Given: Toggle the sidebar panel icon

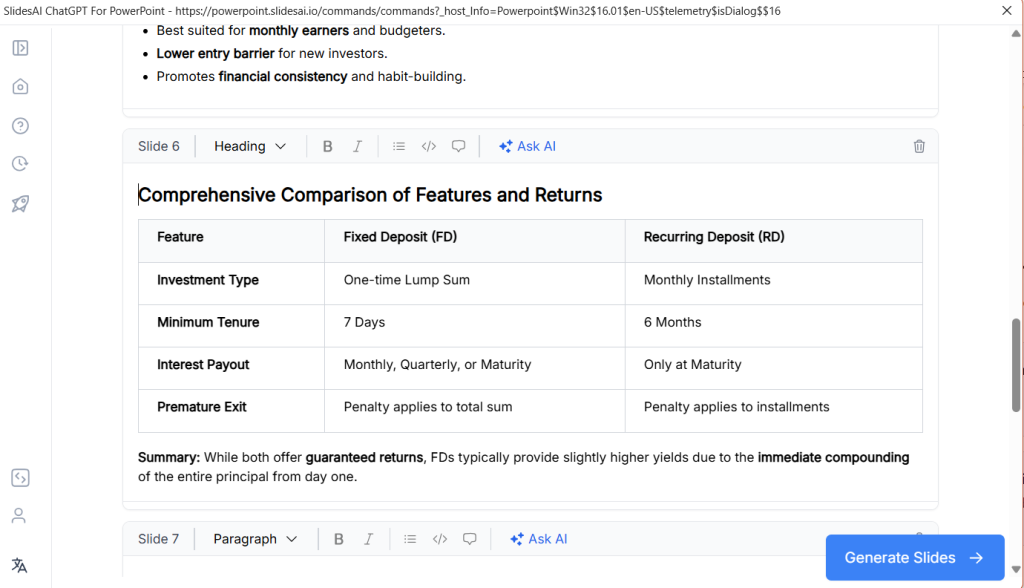Looking at the screenshot, I should 20,48.
